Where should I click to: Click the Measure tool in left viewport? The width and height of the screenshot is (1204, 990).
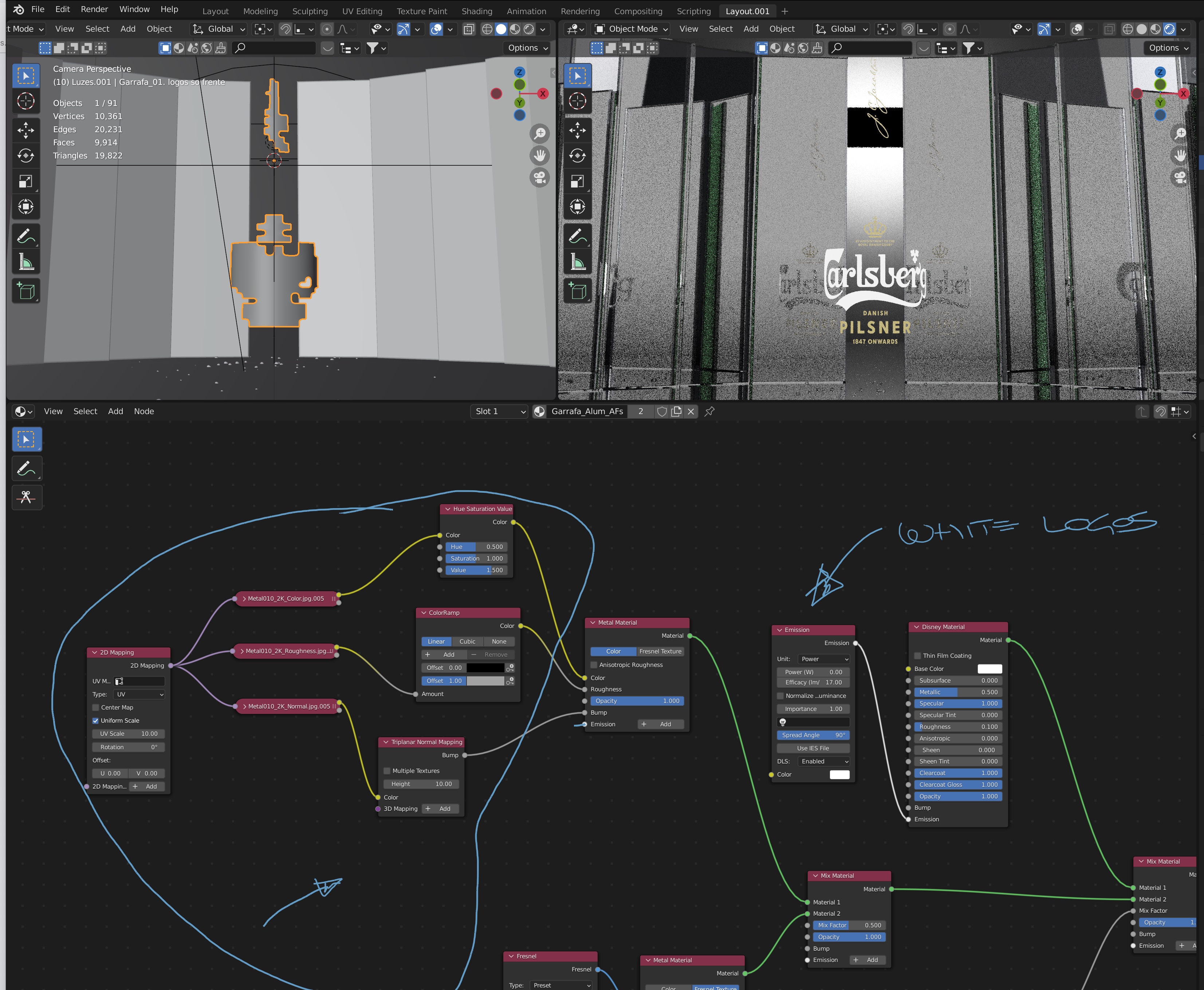point(25,262)
